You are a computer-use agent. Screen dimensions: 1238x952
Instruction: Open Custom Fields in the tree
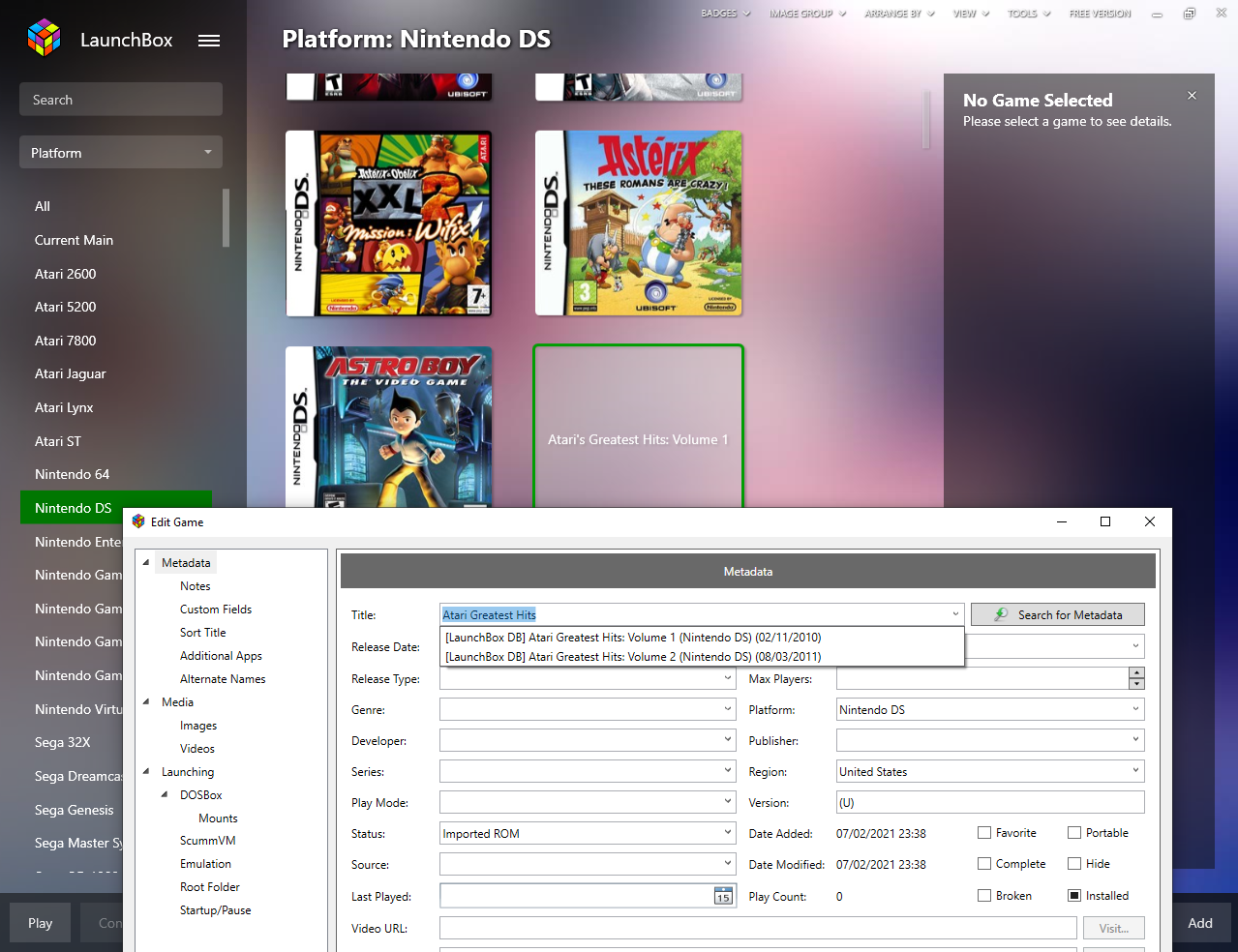[216, 610]
